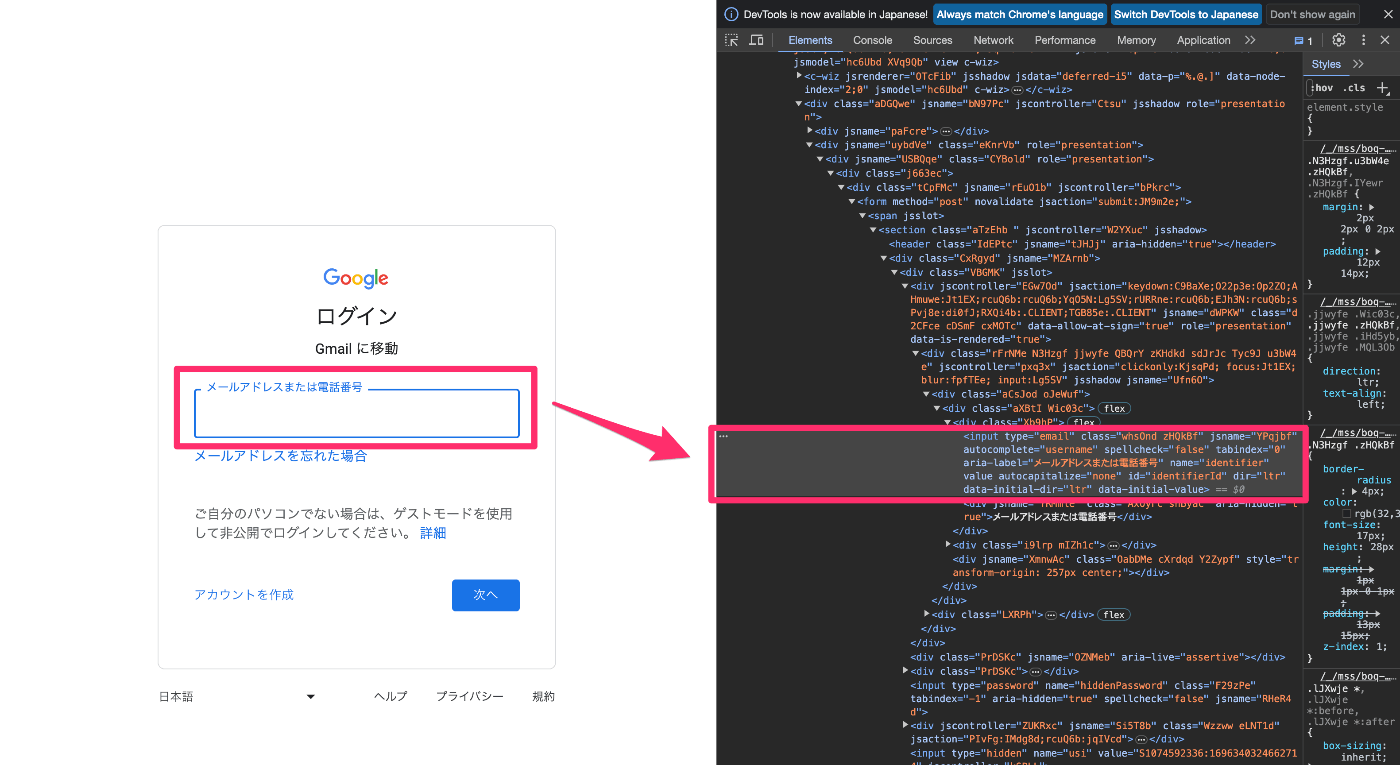The height and width of the screenshot is (765, 1400).
Task: Click the direction ltr style property
Action: pos(1351,375)
